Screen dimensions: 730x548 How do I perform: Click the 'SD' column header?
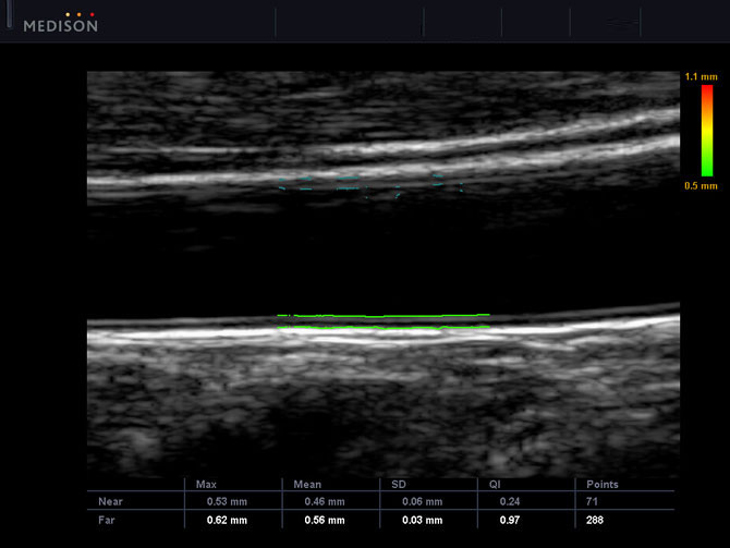coord(399,484)
